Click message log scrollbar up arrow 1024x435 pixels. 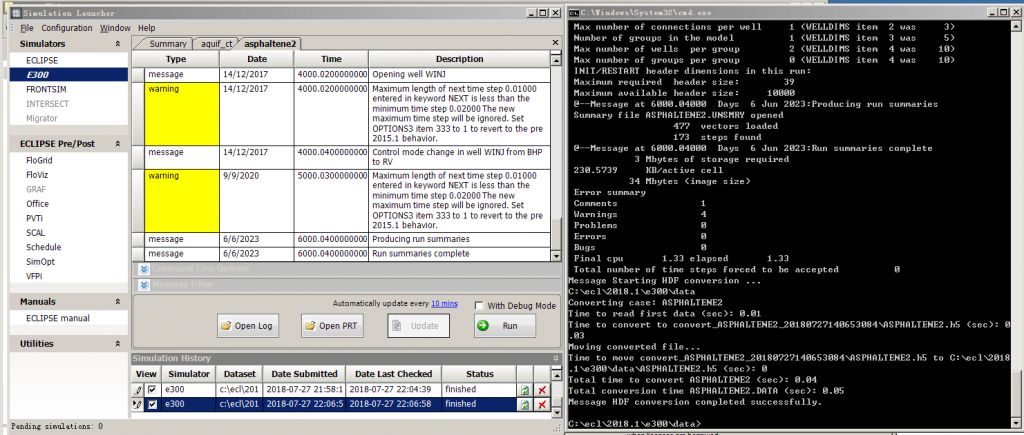[x=556, y=60]
